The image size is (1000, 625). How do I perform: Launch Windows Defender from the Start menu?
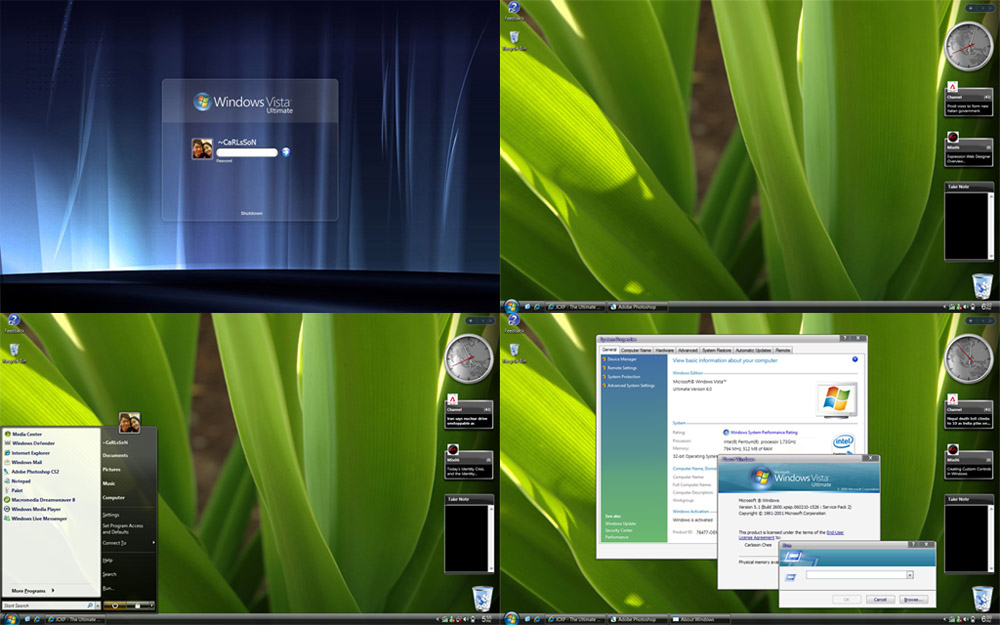click(32, 443)
